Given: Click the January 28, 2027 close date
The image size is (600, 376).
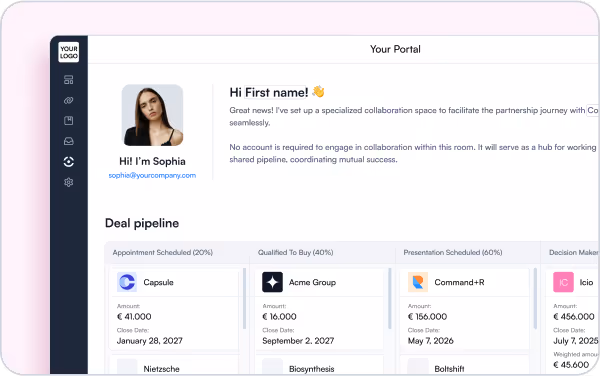Looking at the screenshot, I should (x=150, y=341).
